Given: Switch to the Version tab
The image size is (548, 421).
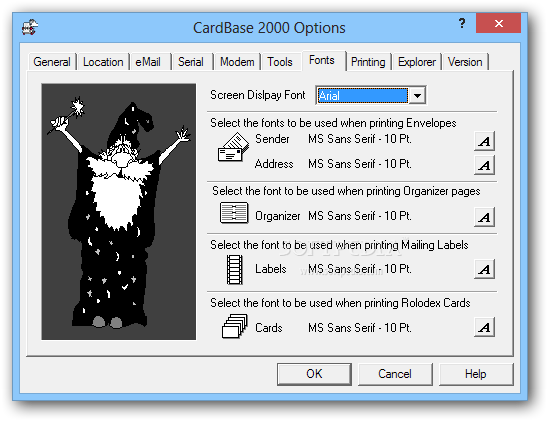Looking at the screenshot, I should tap(465, 62).
